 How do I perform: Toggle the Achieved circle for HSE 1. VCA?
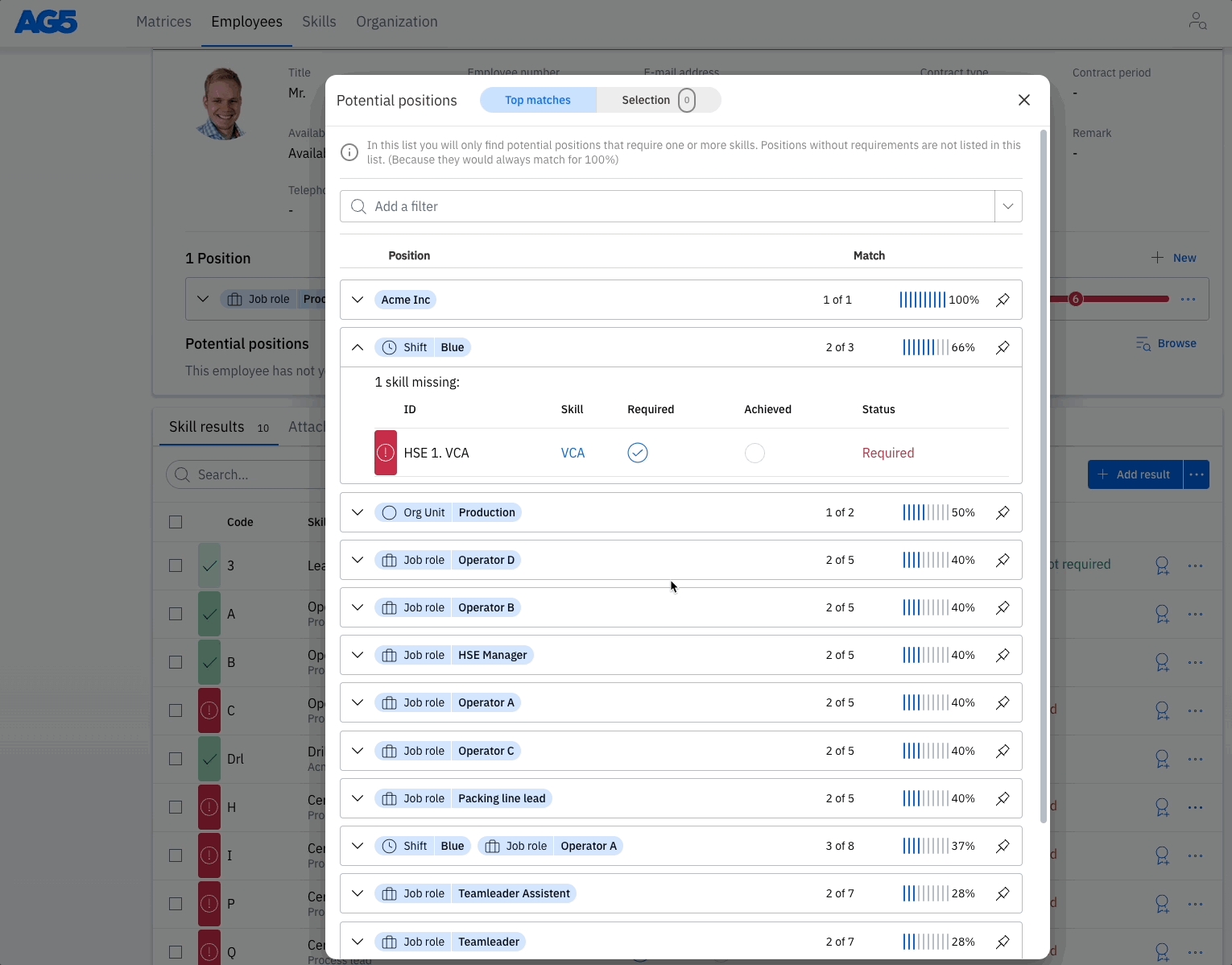[754, 453]
